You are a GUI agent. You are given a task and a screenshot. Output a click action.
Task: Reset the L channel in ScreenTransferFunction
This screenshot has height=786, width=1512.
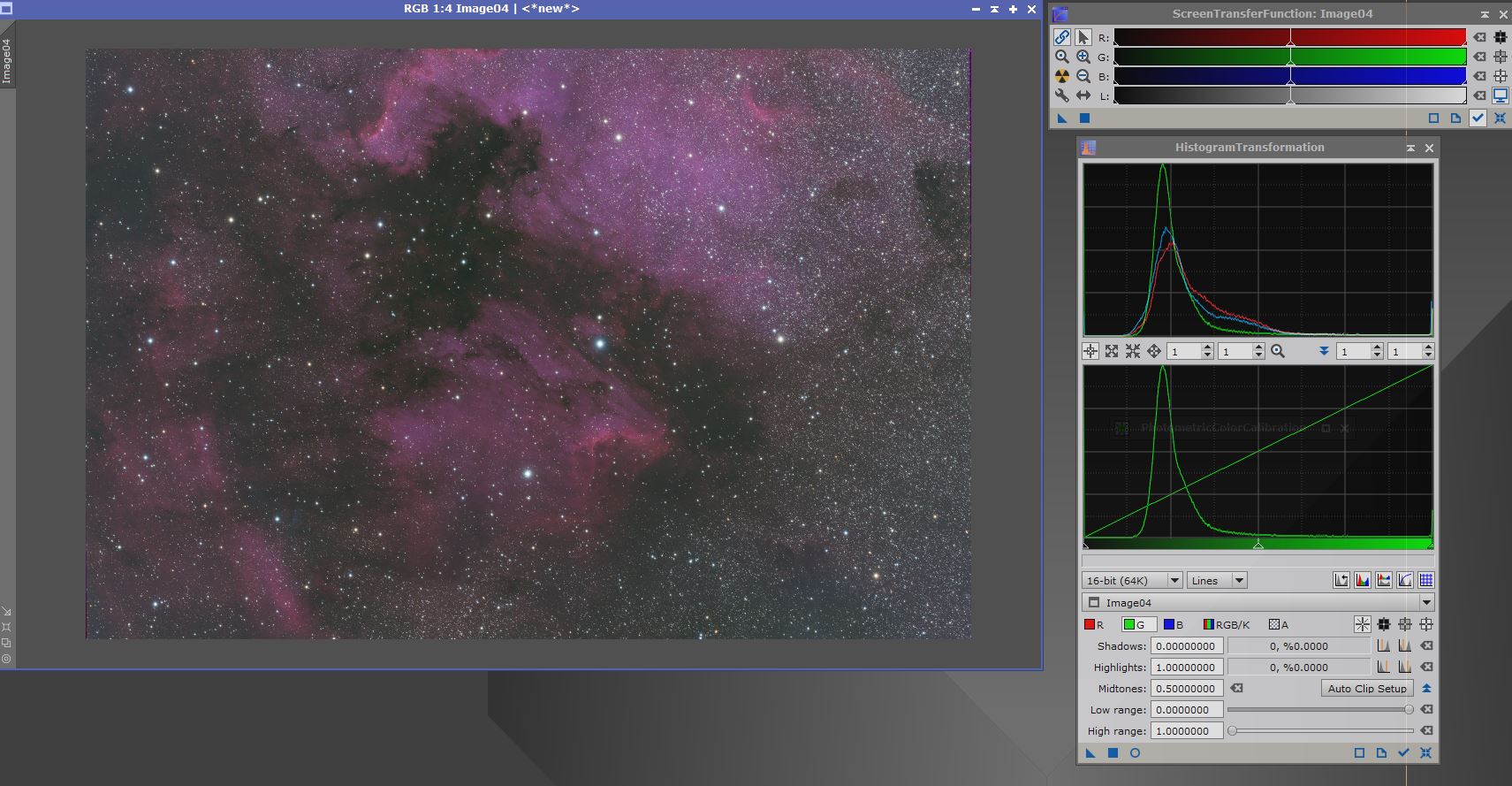tap(1479, 95)
